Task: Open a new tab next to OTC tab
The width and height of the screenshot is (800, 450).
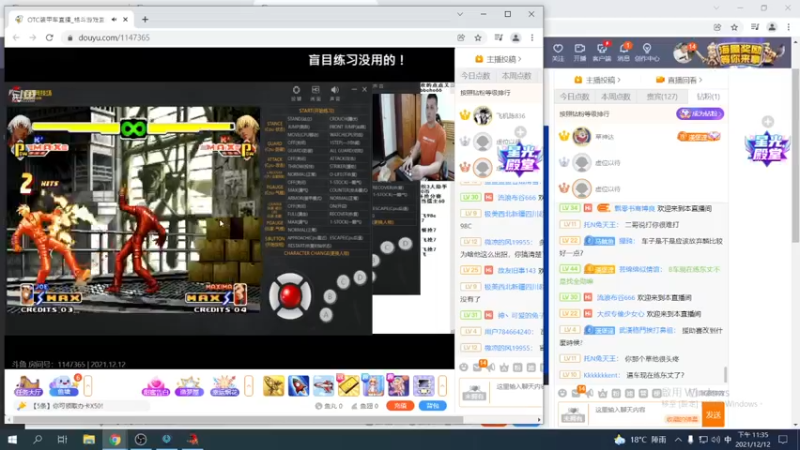Action: click(145, 19)
